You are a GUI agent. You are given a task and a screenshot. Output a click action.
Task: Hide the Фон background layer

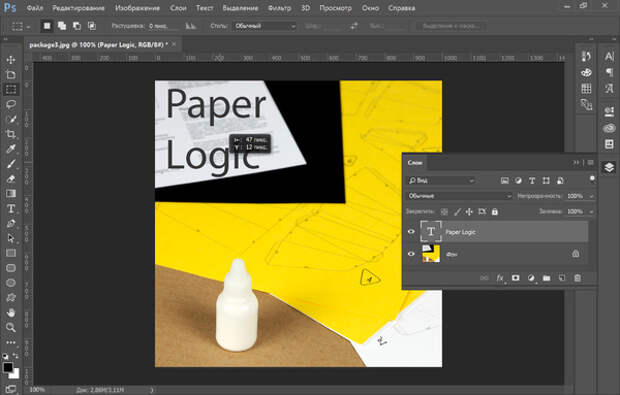(x=411, y=254)
